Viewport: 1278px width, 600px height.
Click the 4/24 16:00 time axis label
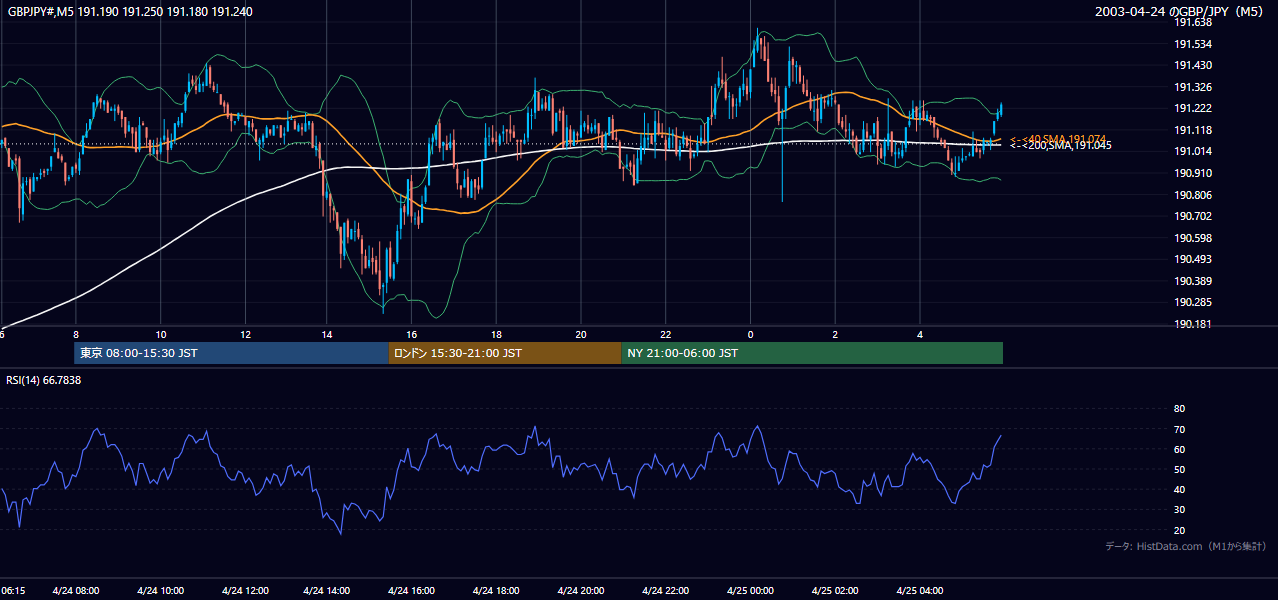(x=412, y=591)
